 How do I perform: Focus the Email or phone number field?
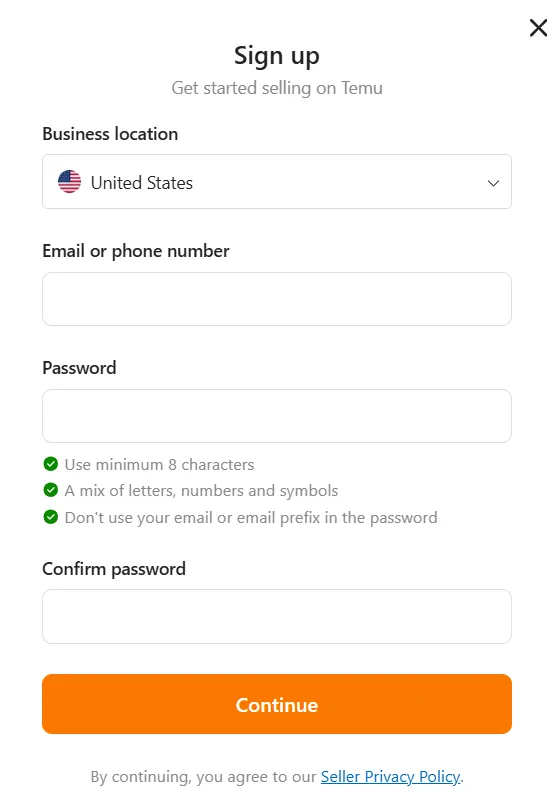[277, 299]
